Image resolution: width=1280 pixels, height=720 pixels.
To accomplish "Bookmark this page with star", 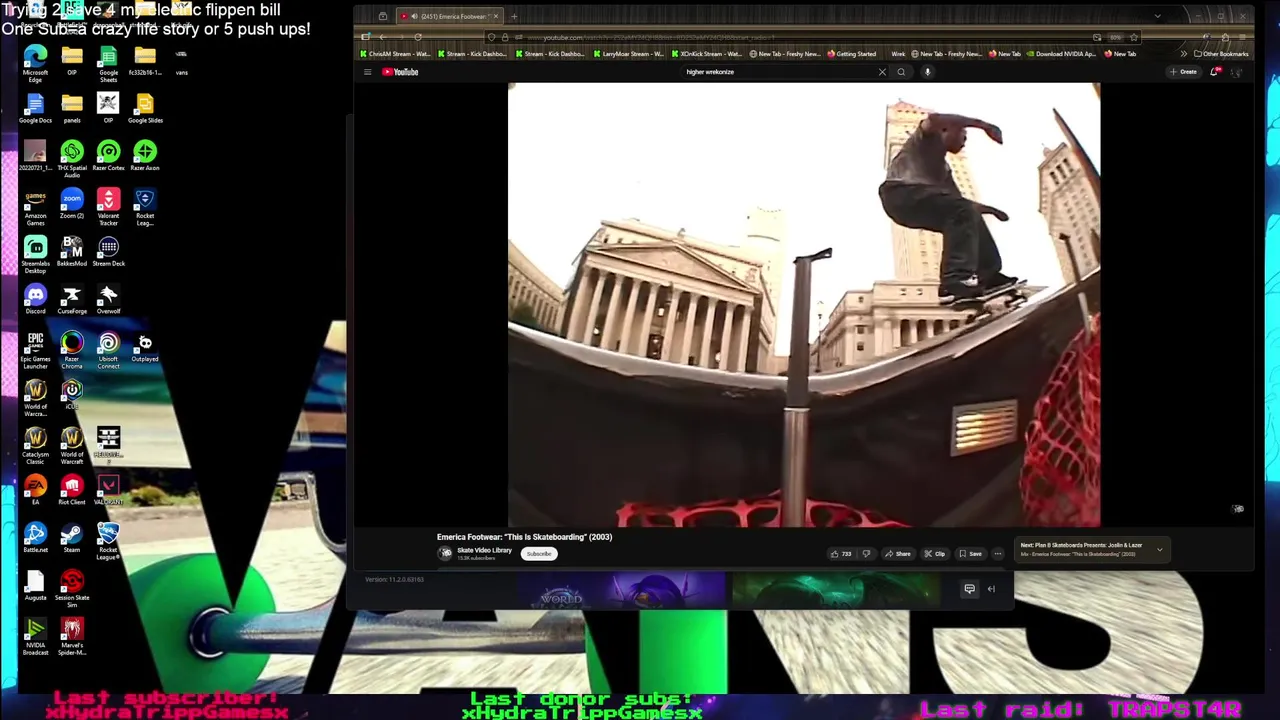I will coord(1133,37).
